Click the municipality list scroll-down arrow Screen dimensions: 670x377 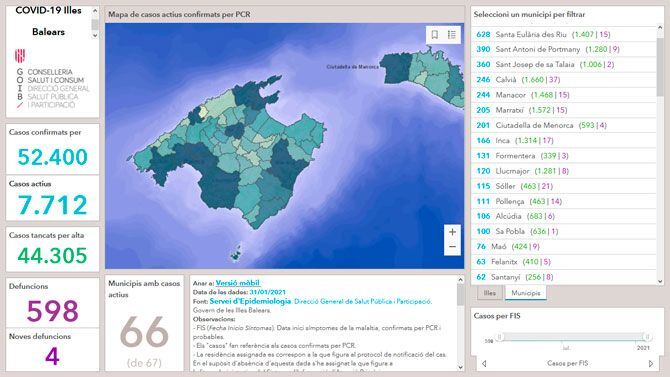[x=660, y=281]
